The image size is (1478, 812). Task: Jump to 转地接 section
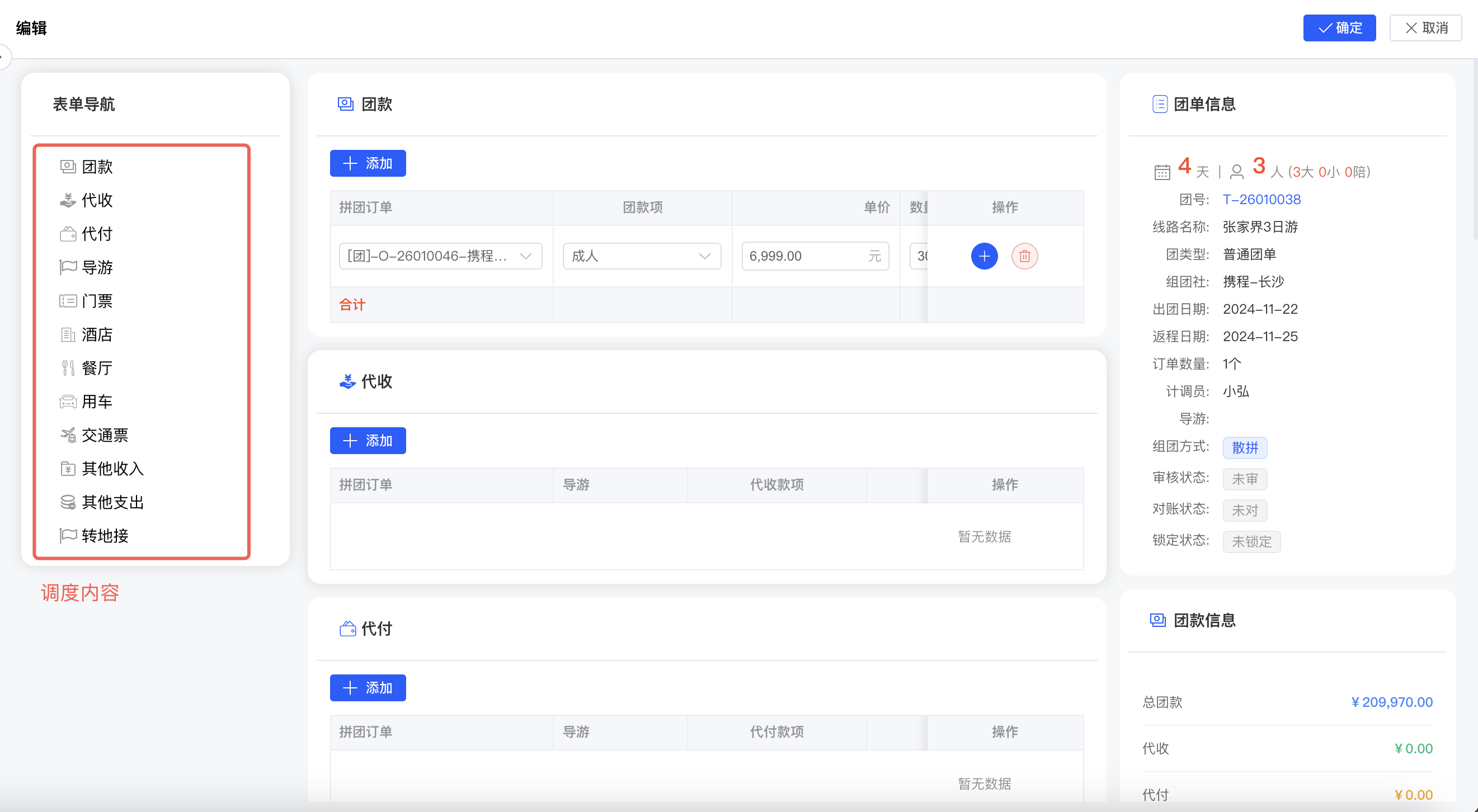pos(105,536)
